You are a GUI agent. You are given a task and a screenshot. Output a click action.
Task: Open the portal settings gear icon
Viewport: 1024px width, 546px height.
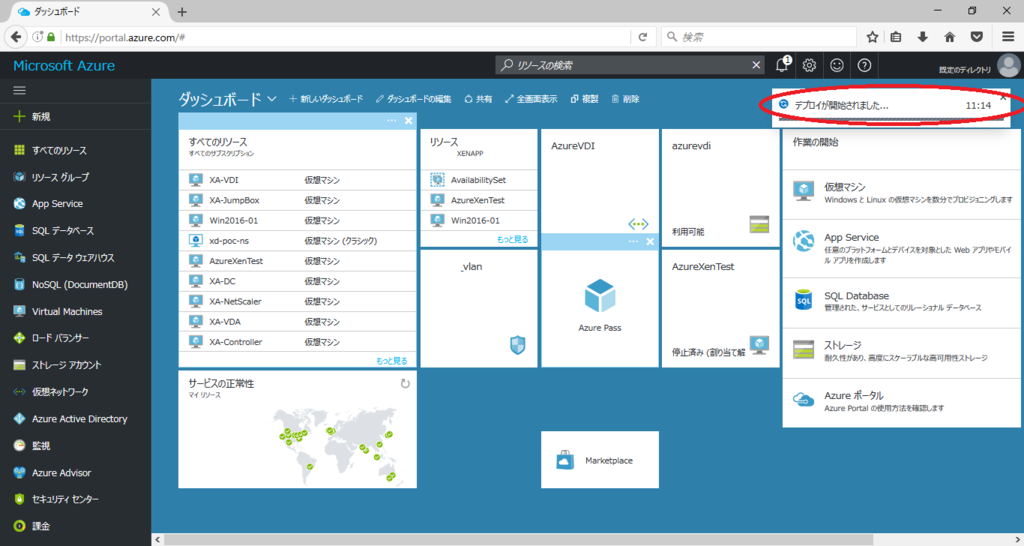[x=810, y=65]
